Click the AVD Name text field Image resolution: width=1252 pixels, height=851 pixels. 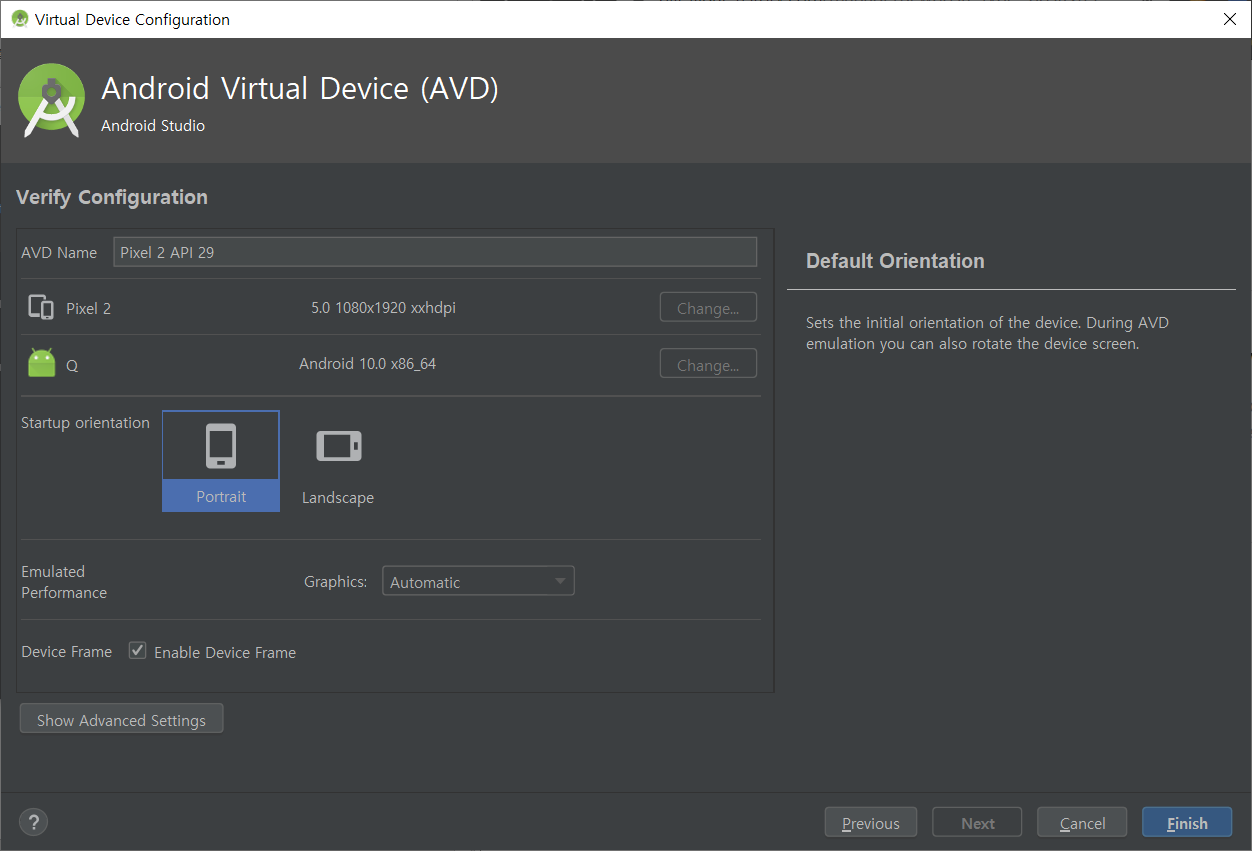[435, 252]
